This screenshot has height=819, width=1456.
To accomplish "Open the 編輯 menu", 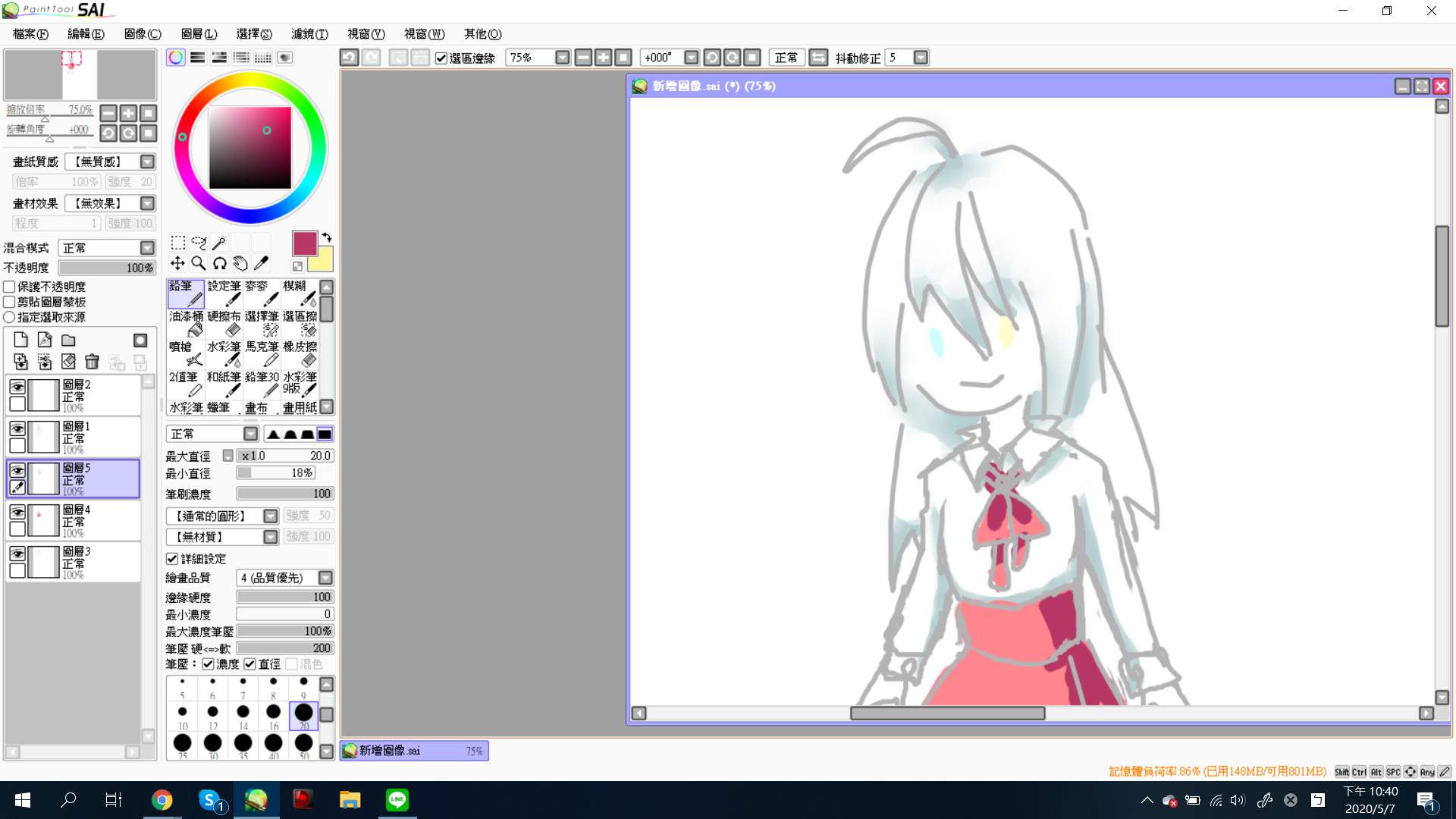I will [x=86, y=34].
